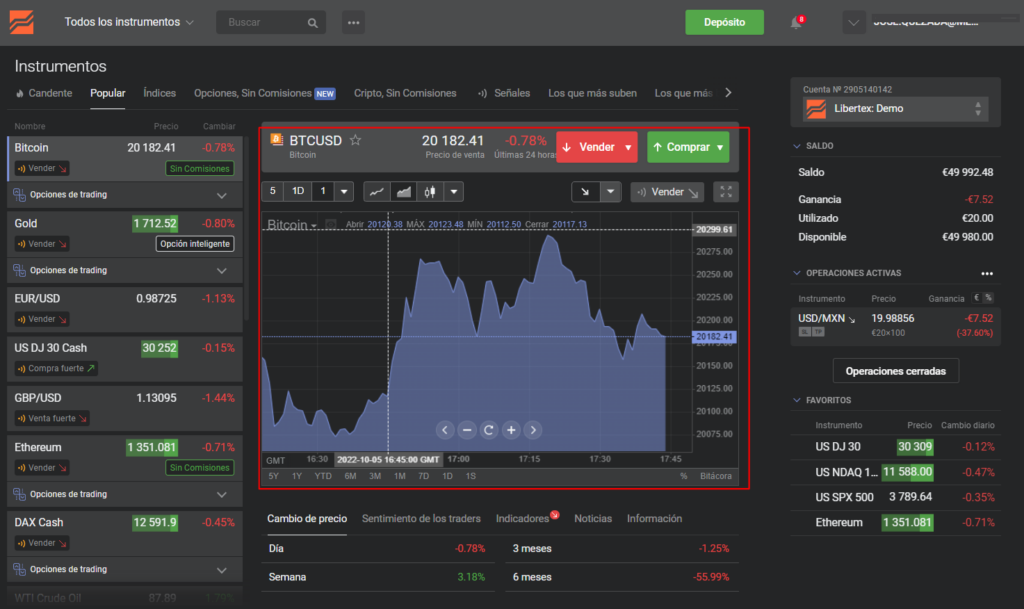Select the area chart type icon
The image size is (1024, 609).
tap(404, 192)
